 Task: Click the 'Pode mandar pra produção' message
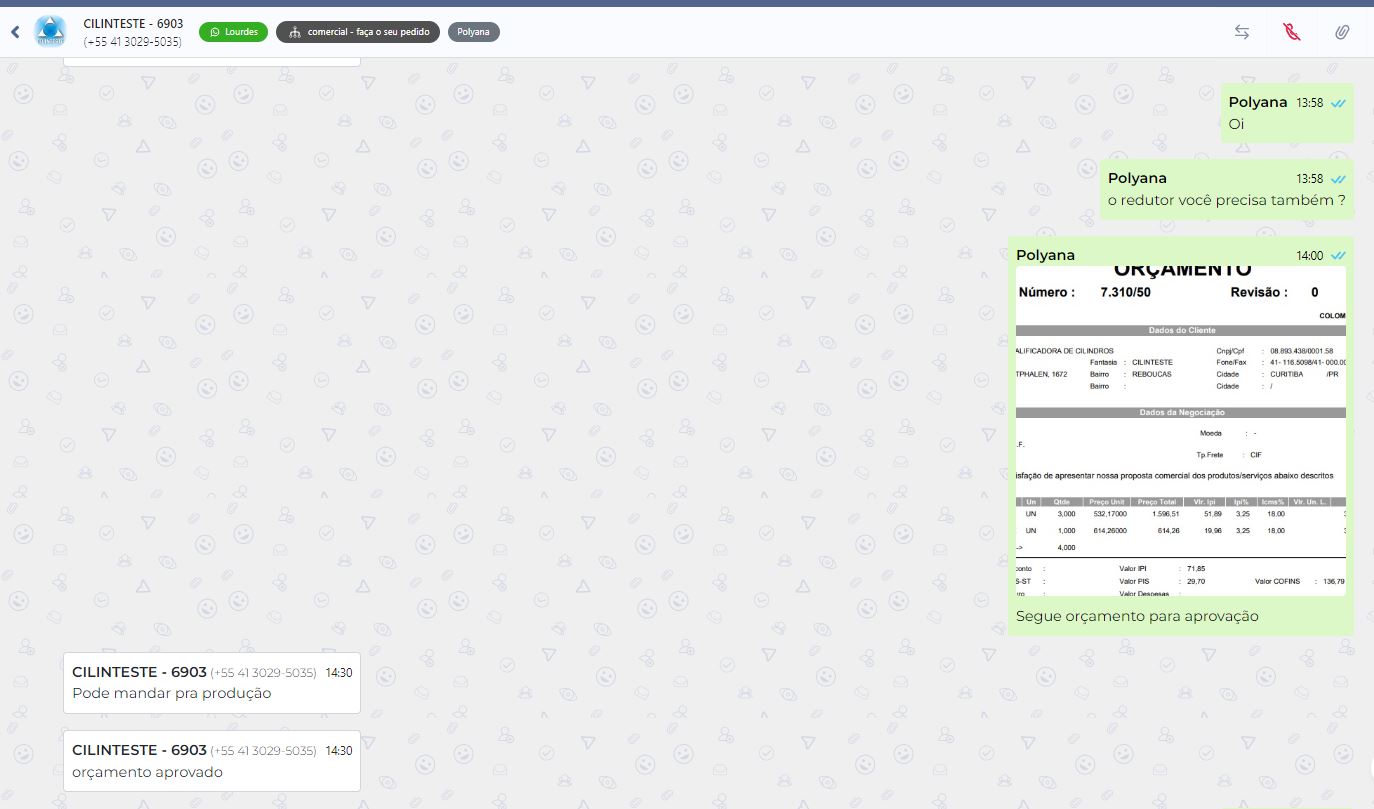[x=171, y=693]
